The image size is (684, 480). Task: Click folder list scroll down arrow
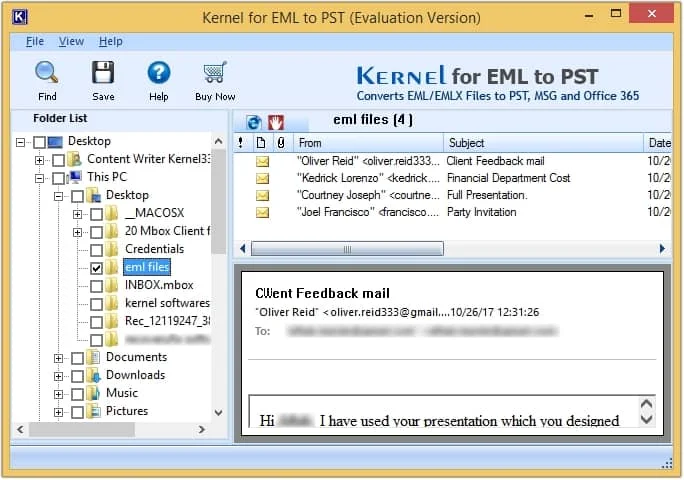[x=219, y=412]
